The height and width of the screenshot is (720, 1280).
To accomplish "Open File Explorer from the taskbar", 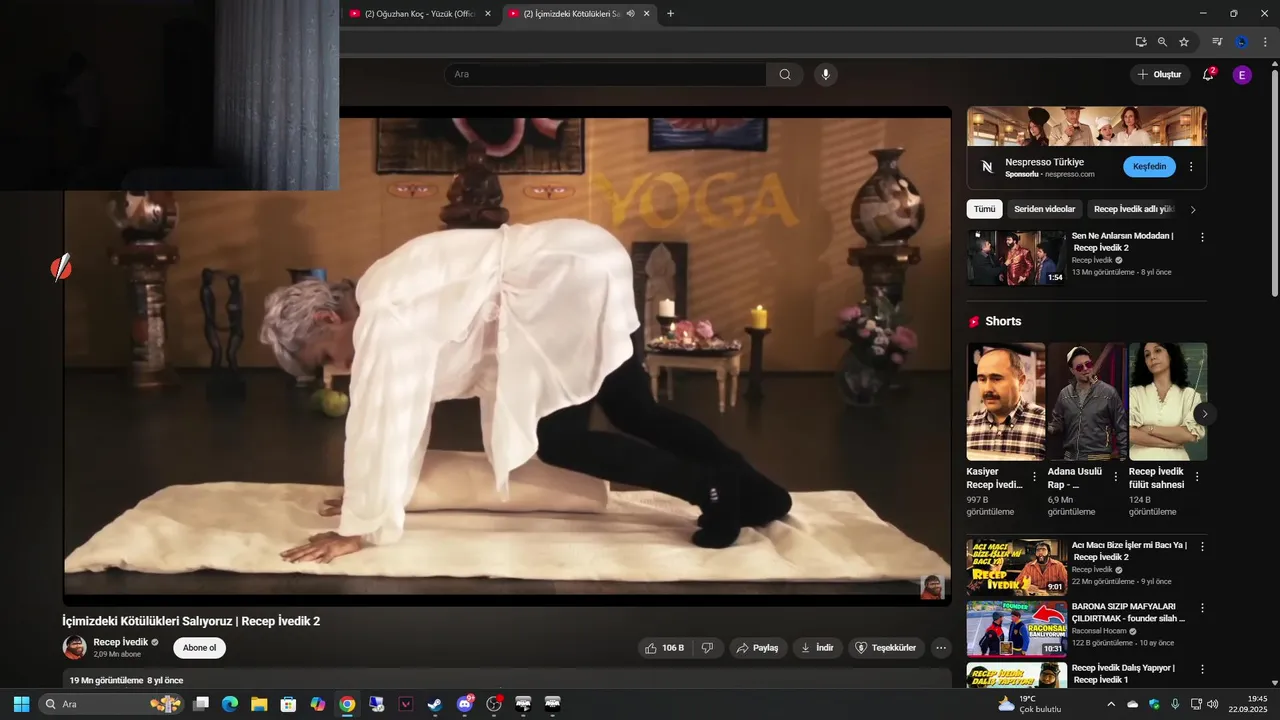I will point(259,704).
